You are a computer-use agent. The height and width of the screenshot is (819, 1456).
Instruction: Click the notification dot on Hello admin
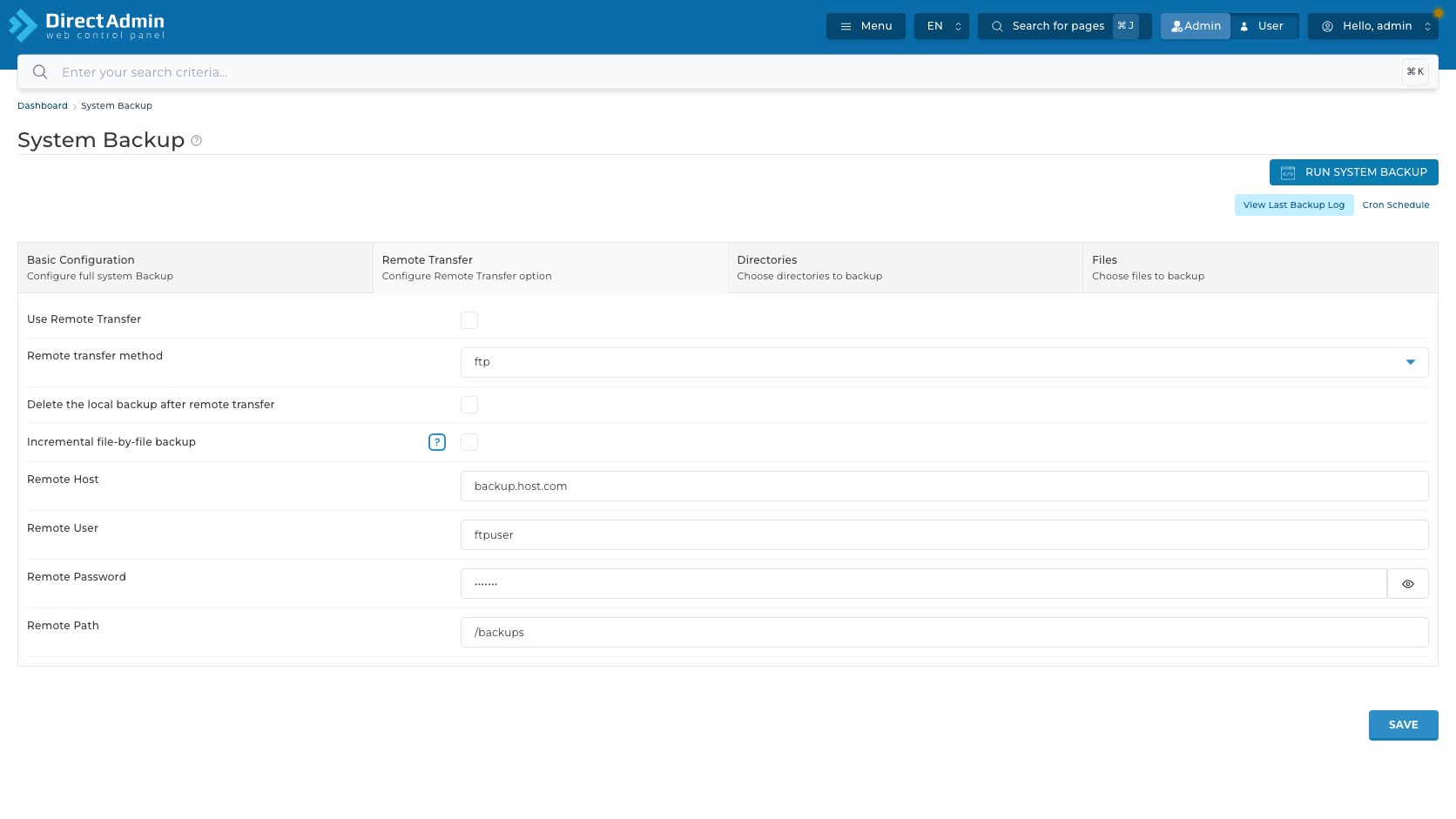point(1439,13)
